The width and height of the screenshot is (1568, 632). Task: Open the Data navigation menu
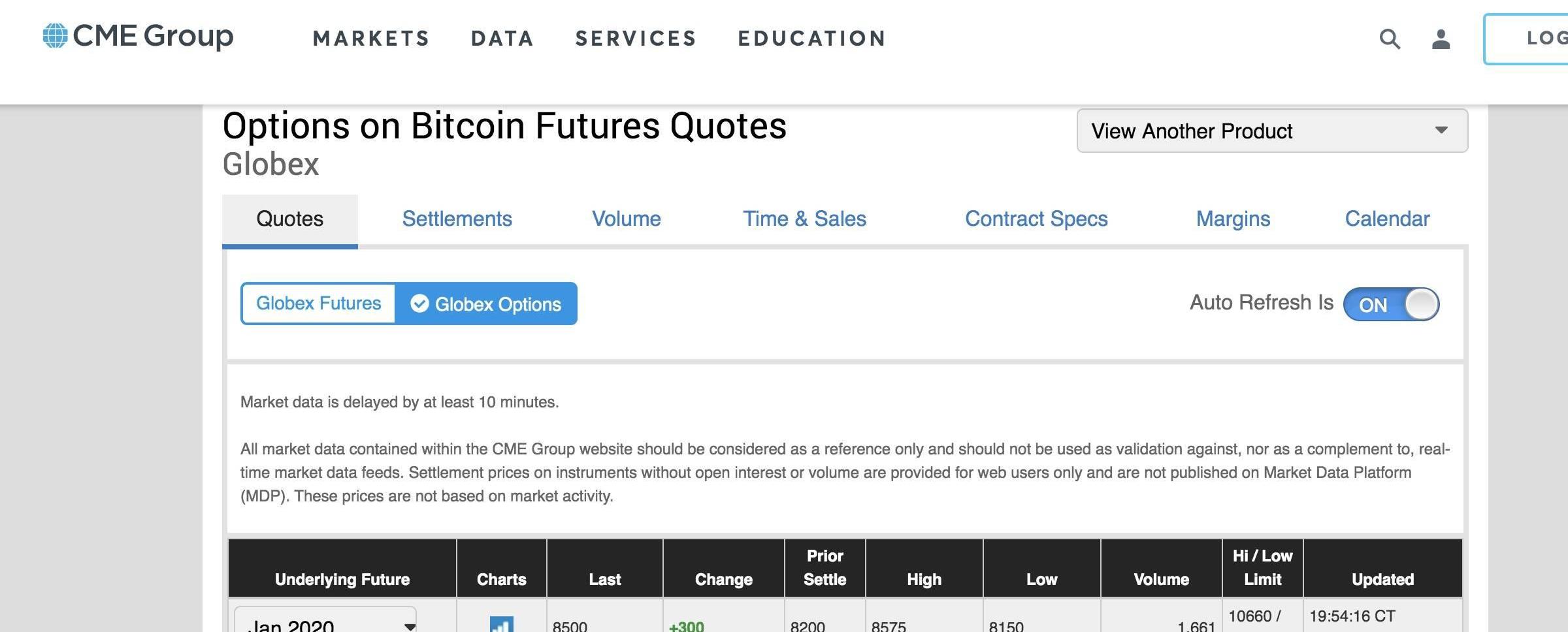point(502,39)
